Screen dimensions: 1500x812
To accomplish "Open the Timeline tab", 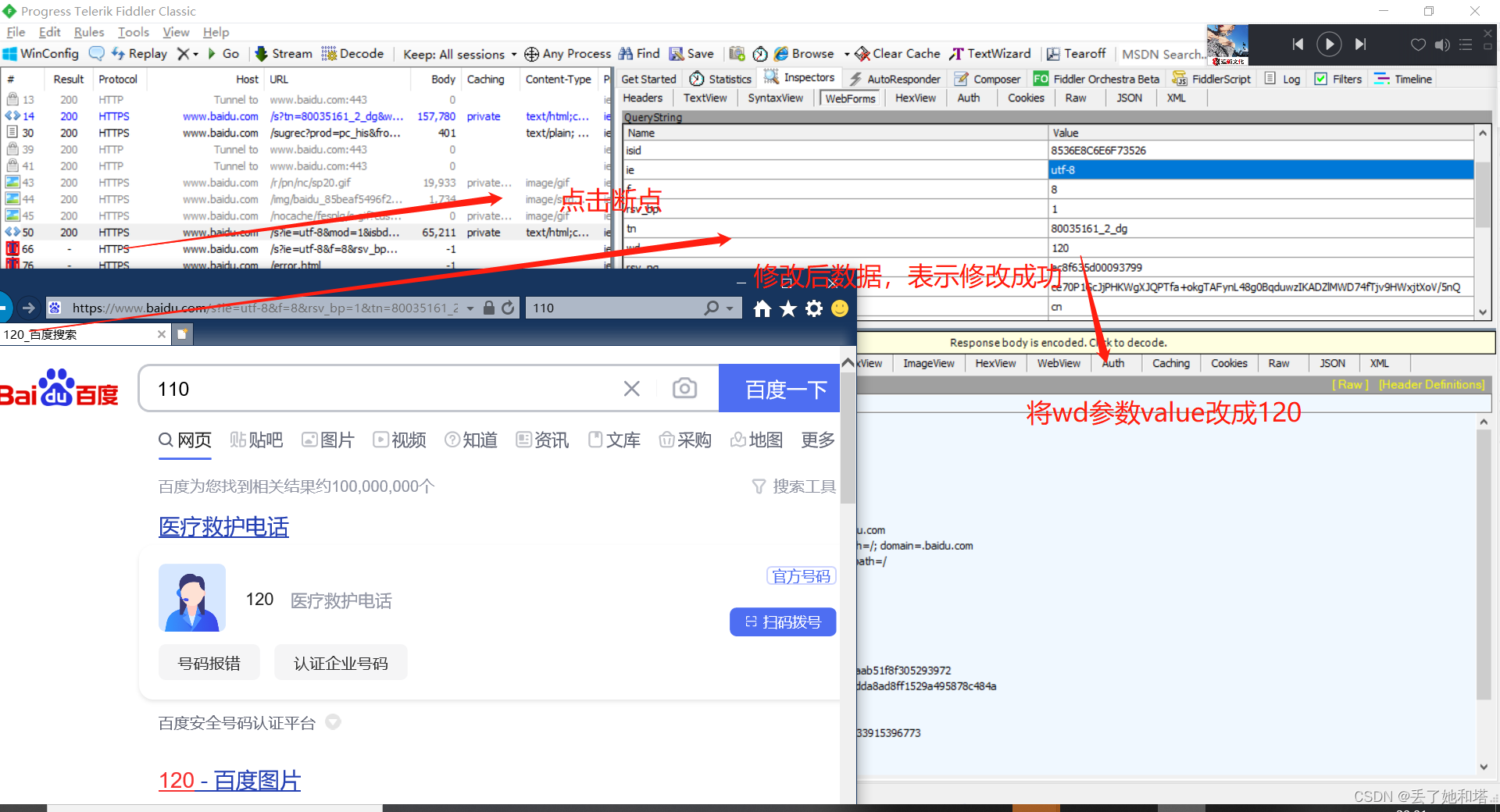I will [x=1403, y=79].
